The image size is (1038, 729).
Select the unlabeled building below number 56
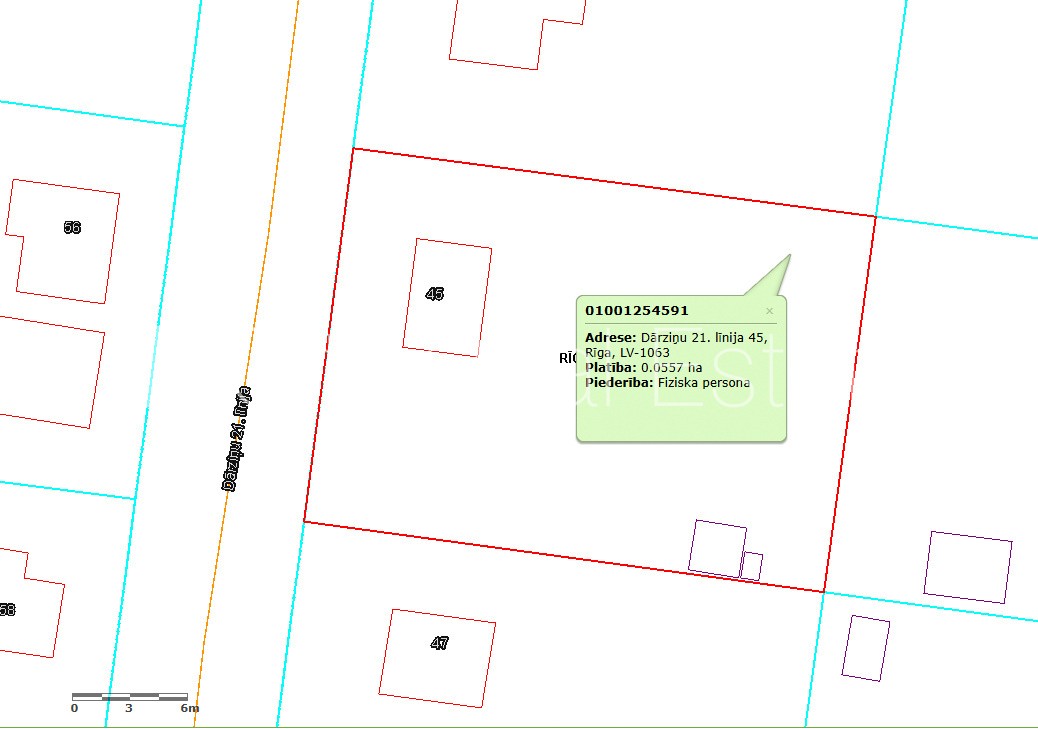click(x=50, y=372)
